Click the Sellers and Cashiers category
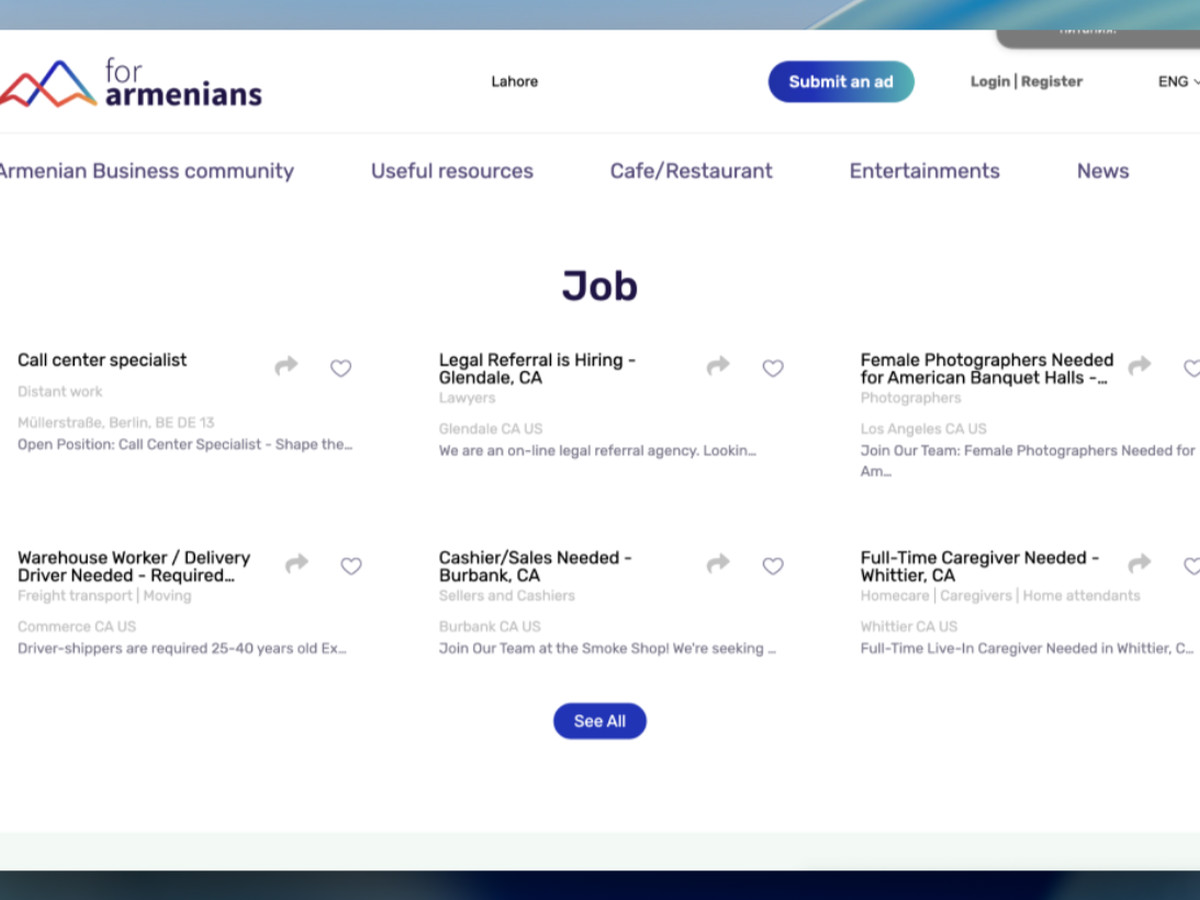Screen dimensions: 1200x900 click(x=507, y=596)
